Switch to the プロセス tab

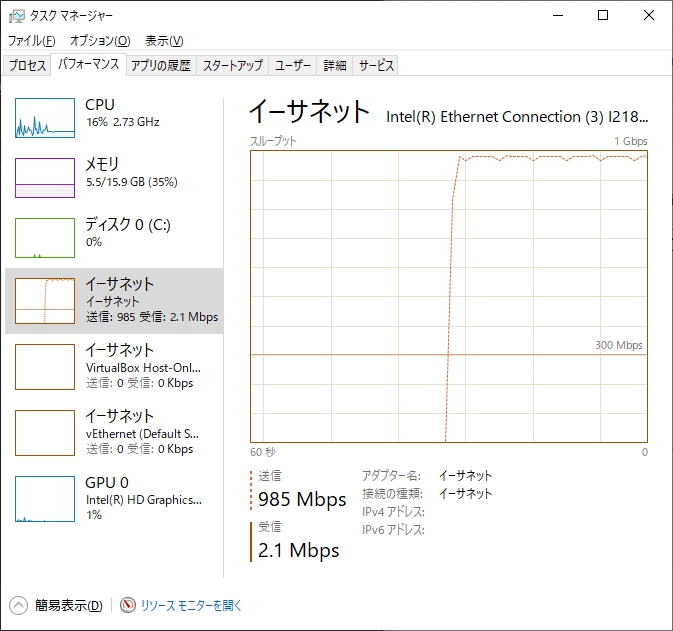(28, 66)
